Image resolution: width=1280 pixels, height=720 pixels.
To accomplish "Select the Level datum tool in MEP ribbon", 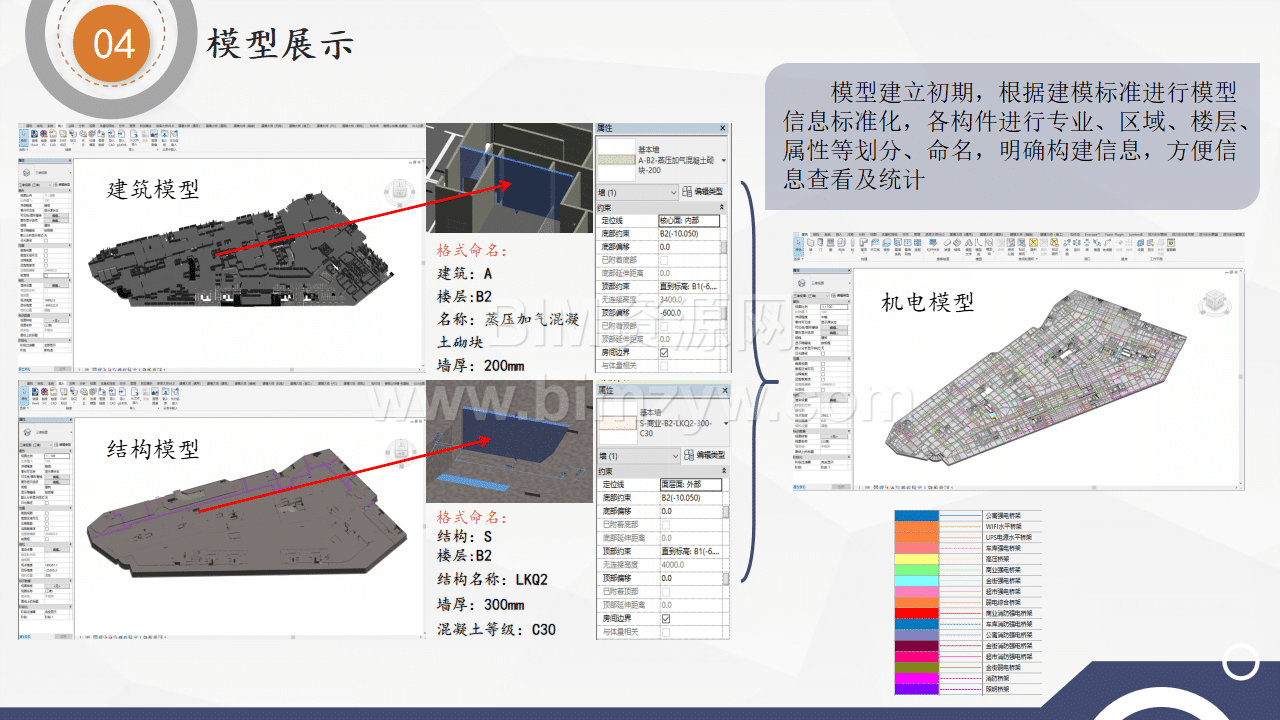I will click(x=1118, y=246).
